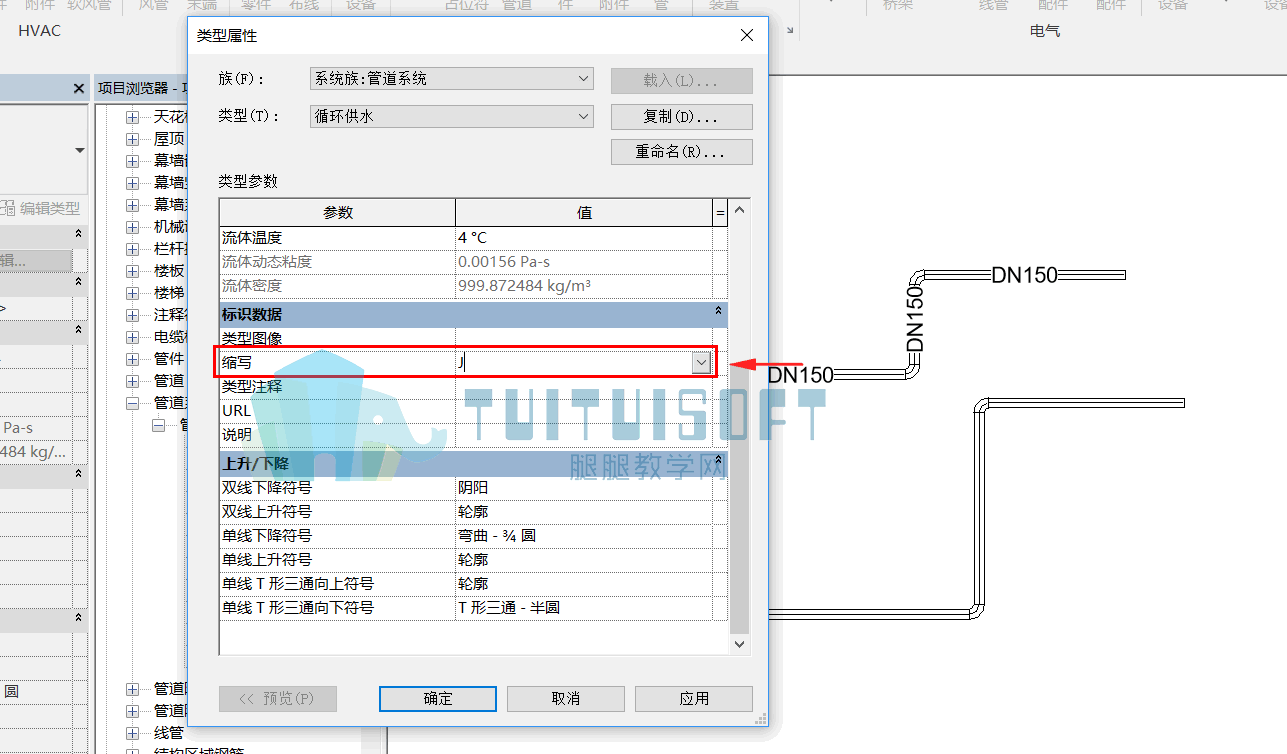Expand the 楼梯 tree node
This screenshot has width=1287, height=754.
click(132, 293)
